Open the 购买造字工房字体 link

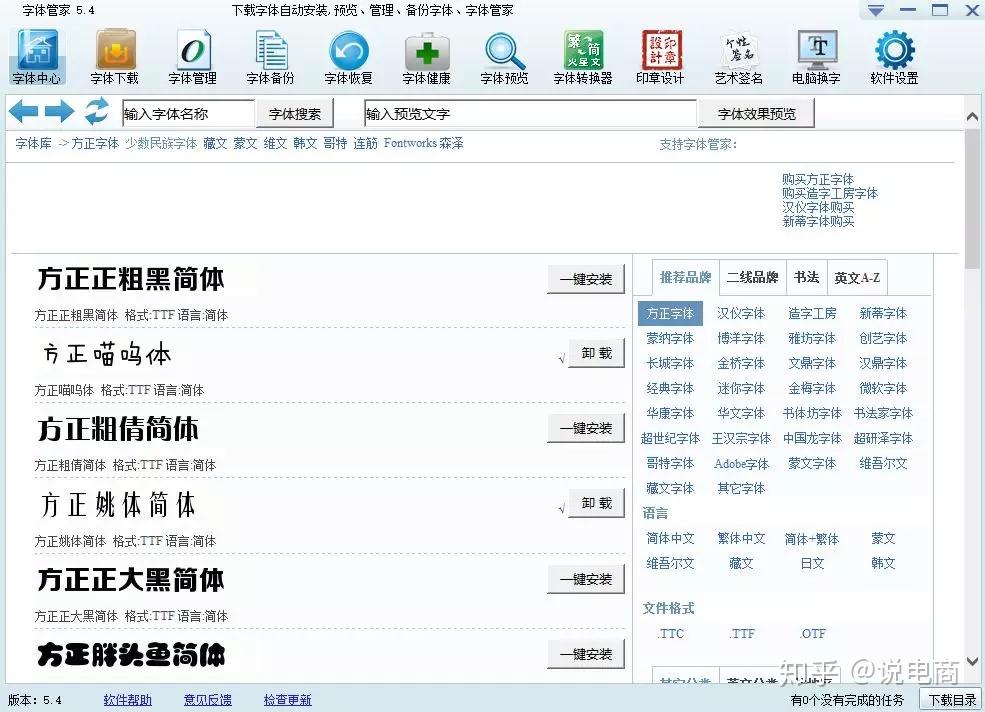[x=830, y=193]
